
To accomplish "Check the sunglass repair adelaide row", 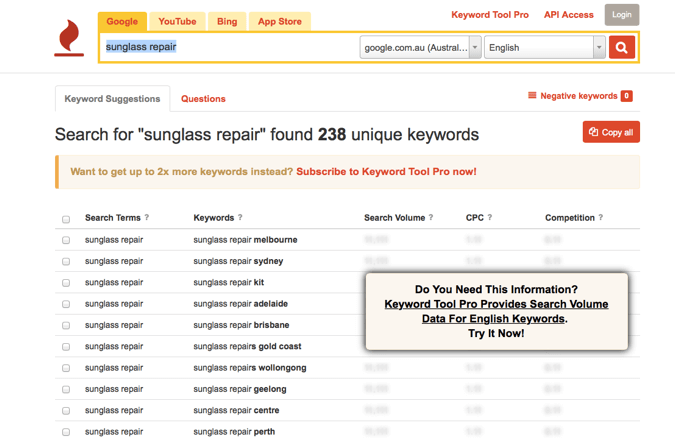I will [x=66, y=304].
